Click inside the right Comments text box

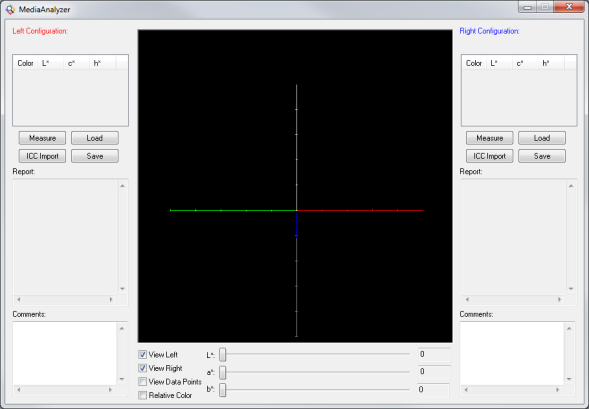coord(512,353)
